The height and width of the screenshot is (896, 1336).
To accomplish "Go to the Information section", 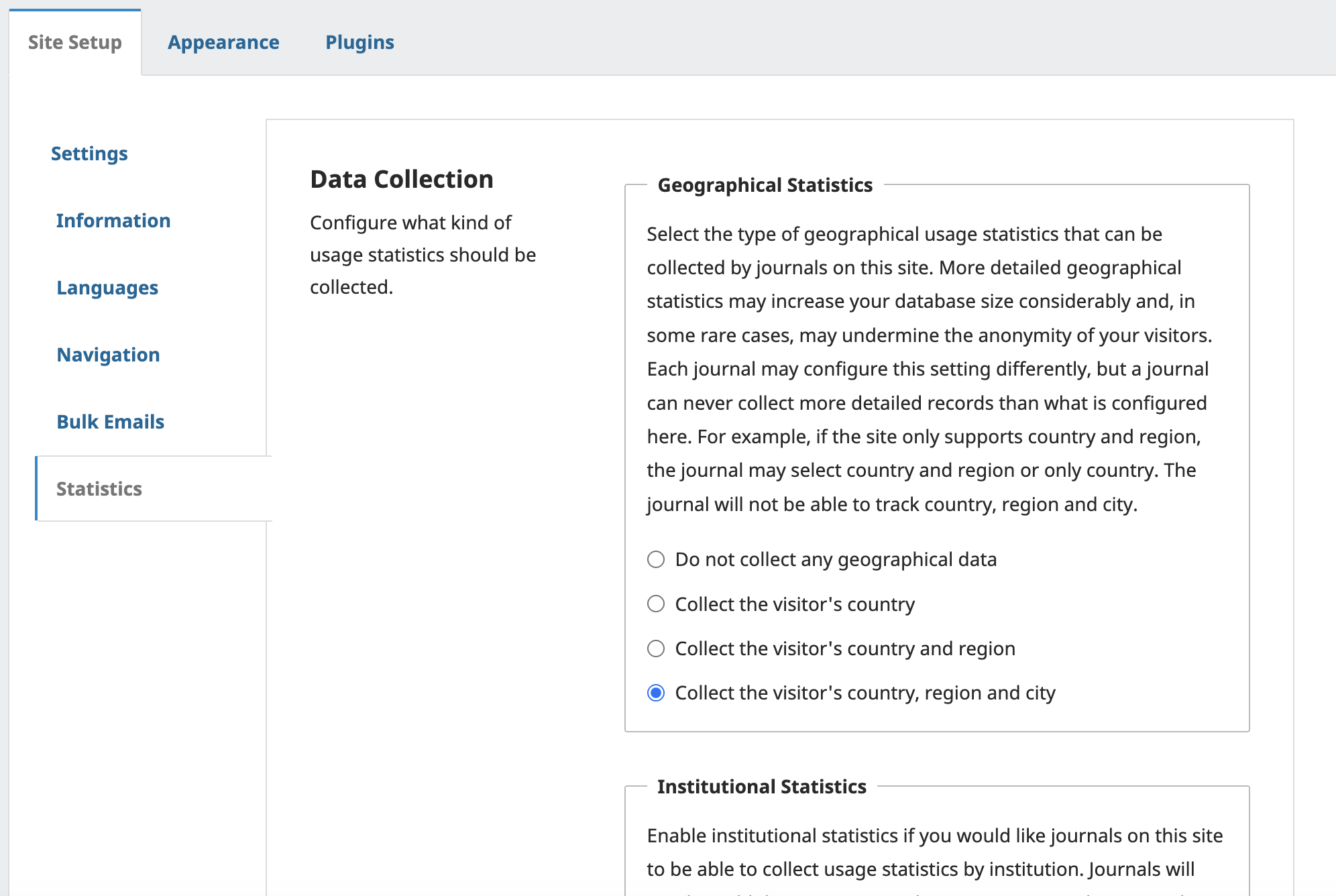I will point(113,221).
